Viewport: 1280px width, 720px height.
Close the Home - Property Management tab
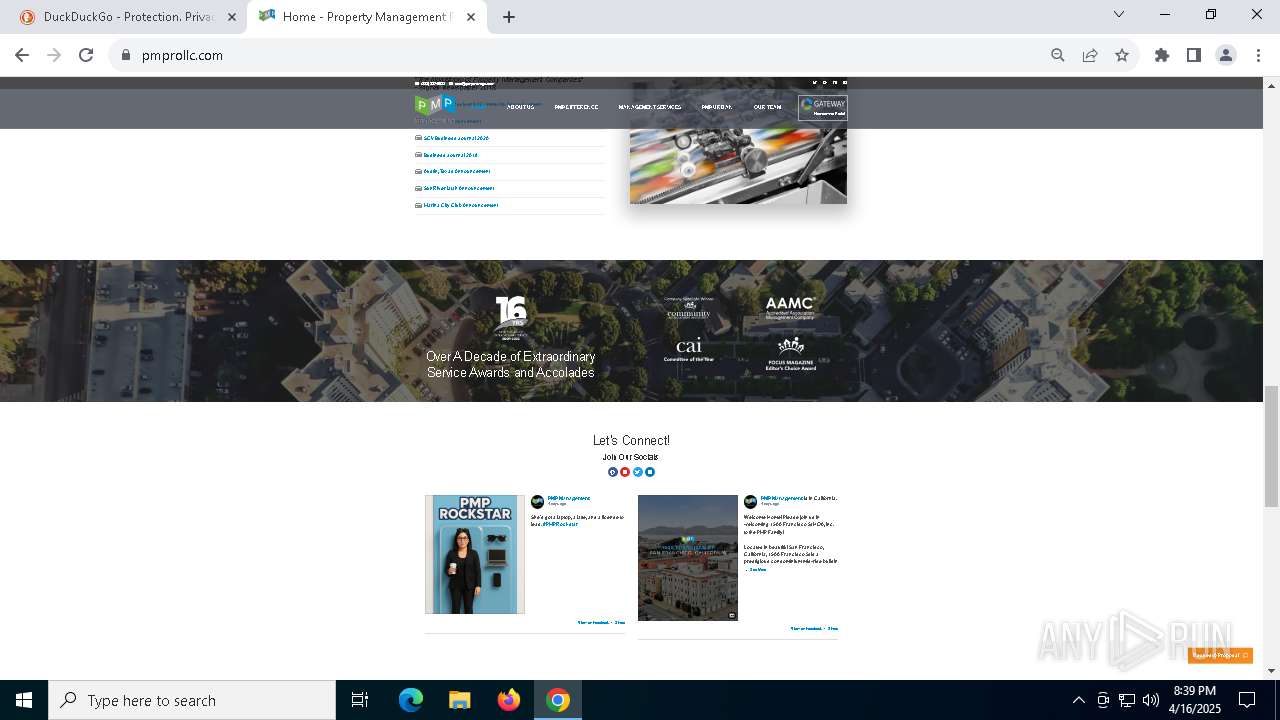pos(471,17)
